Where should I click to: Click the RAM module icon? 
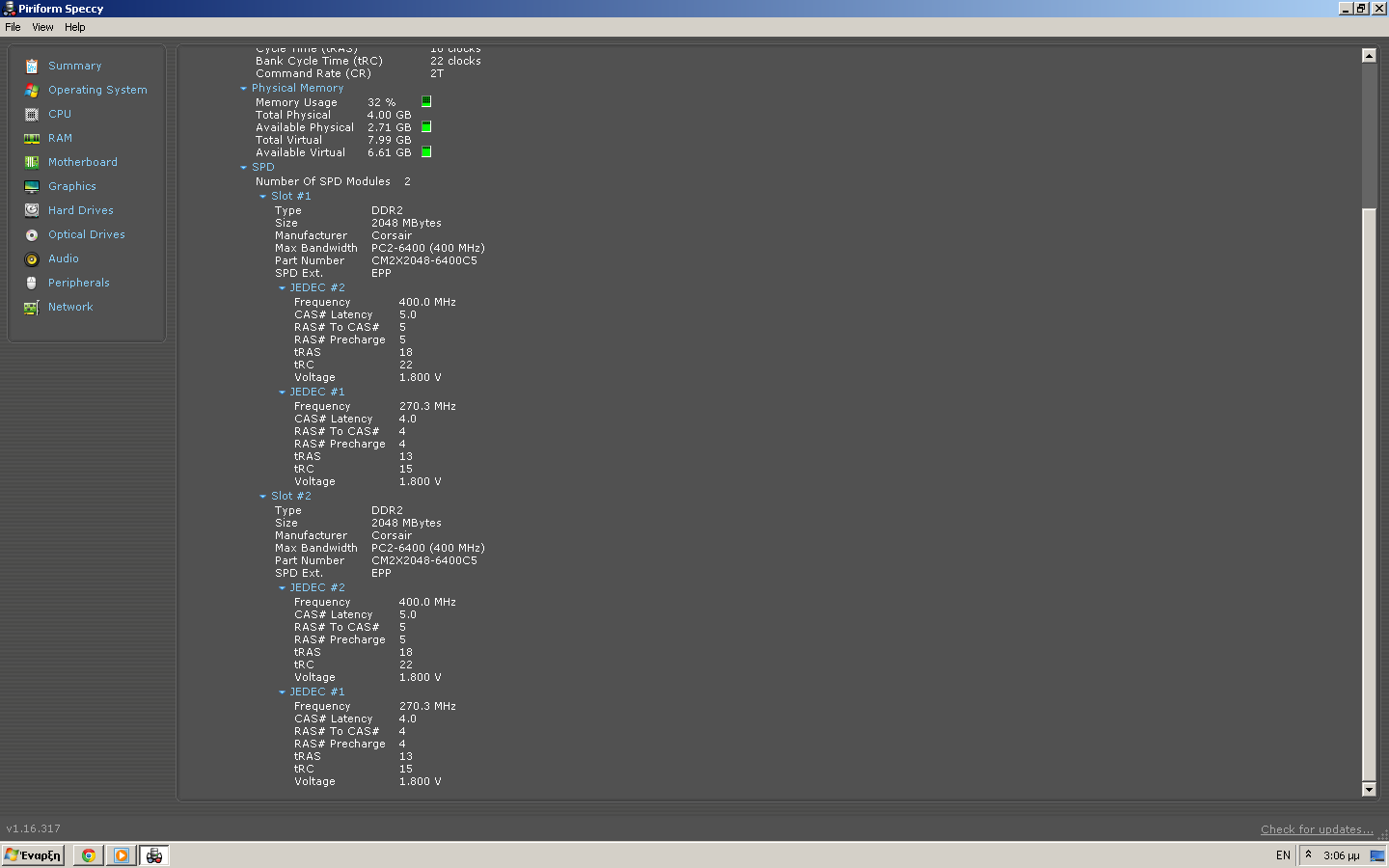(32, 138)
